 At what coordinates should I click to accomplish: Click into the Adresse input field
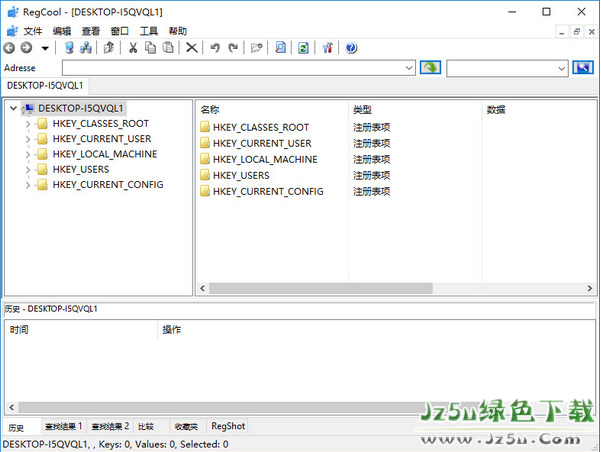(233, 68)
